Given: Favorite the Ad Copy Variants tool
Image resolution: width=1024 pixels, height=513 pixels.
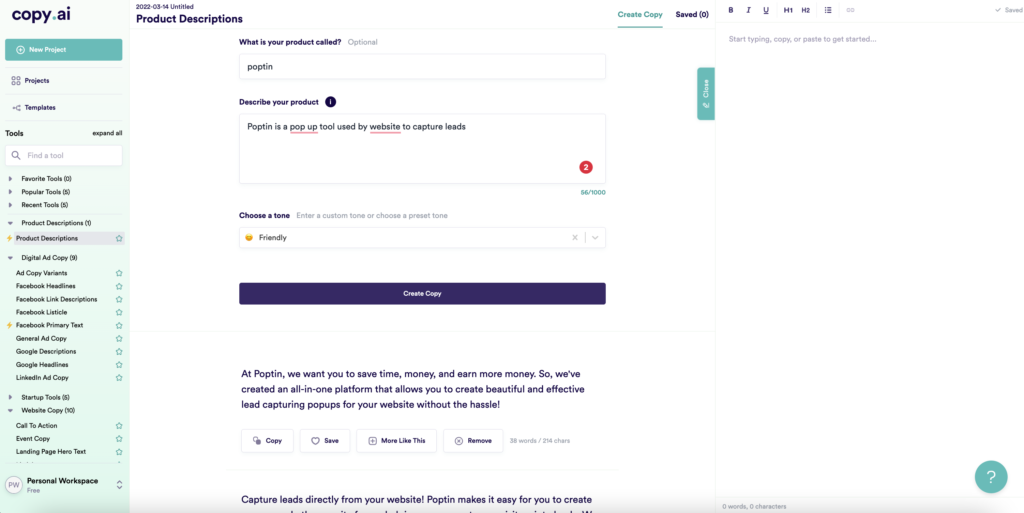Looking at the screenshot, I should (x=119, y=273).
